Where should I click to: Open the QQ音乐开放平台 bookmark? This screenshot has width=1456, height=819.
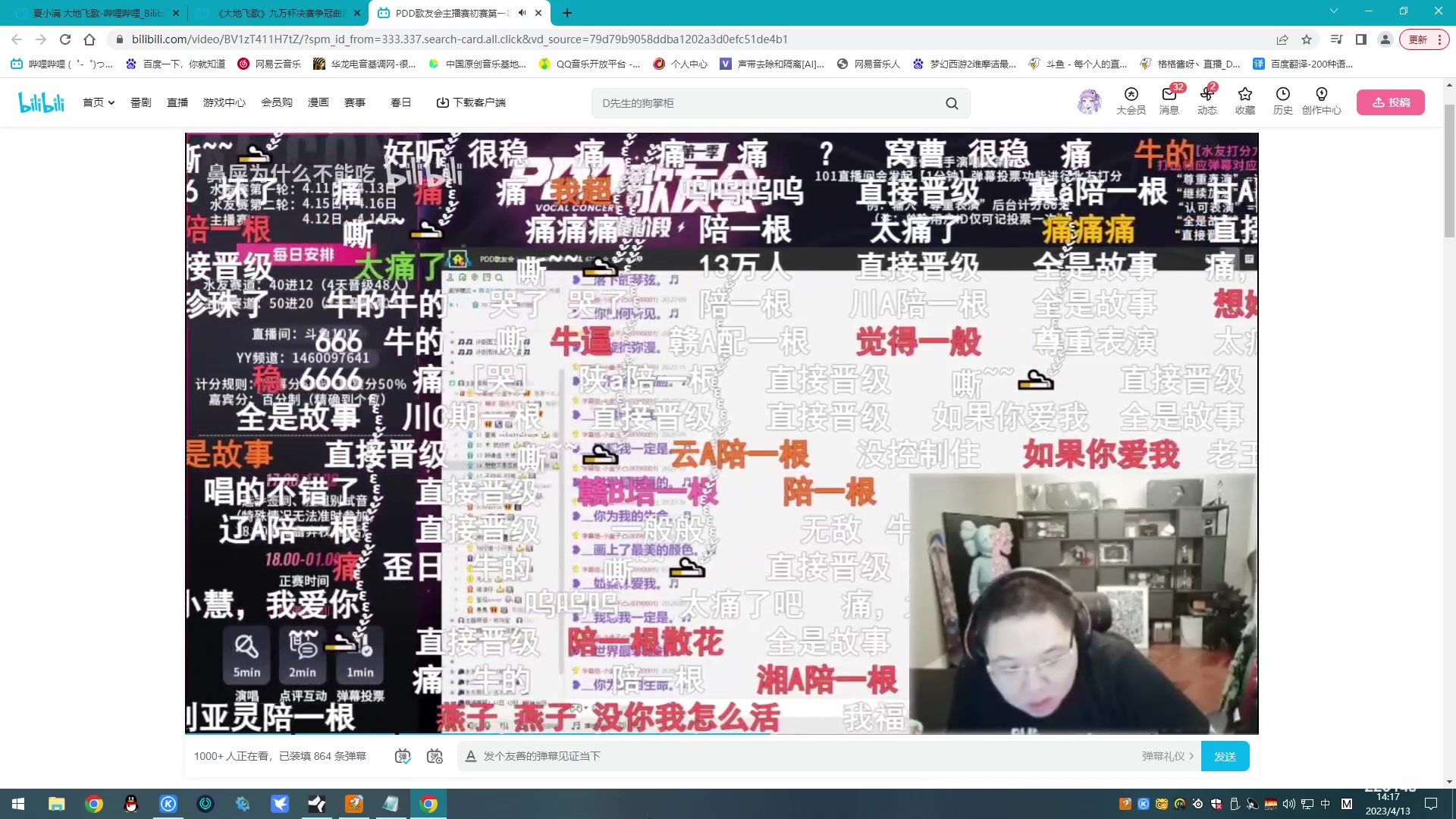(x=589, y=64)
